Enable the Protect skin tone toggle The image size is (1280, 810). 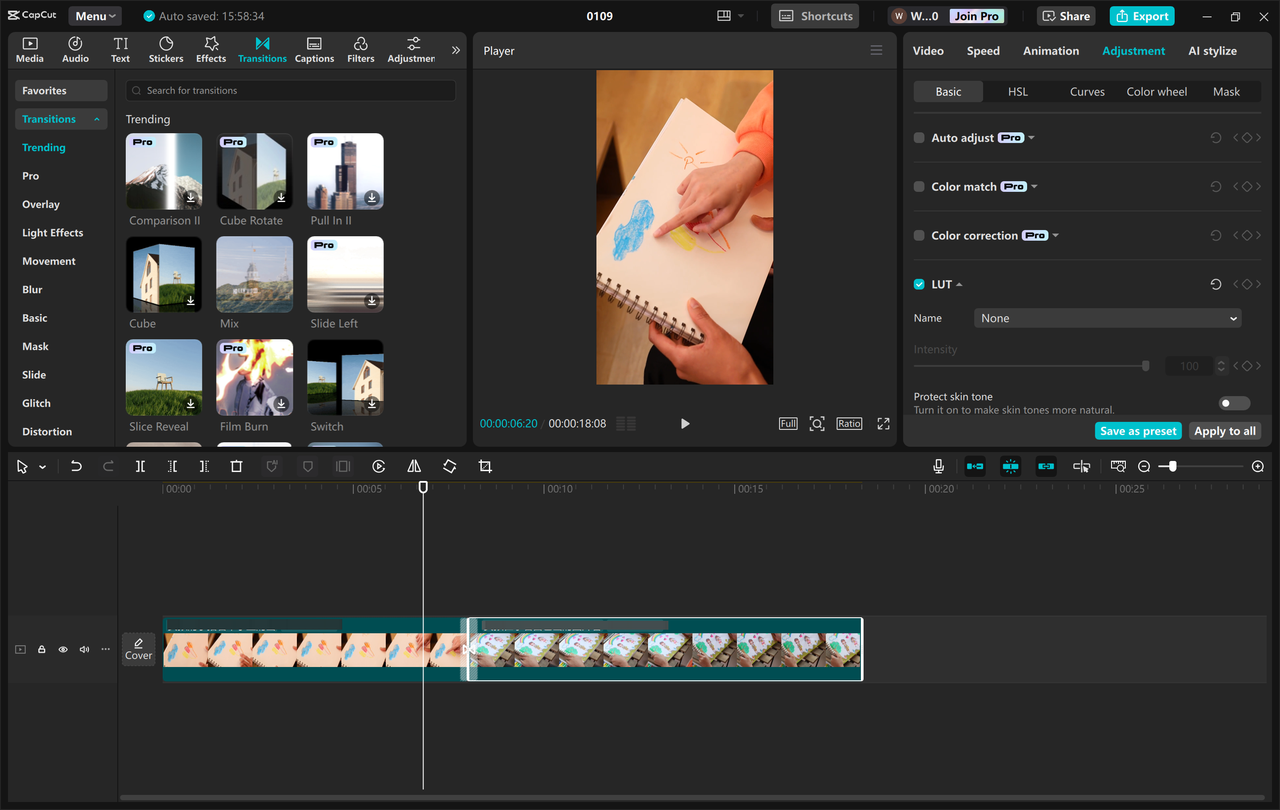pos(1233,402)
